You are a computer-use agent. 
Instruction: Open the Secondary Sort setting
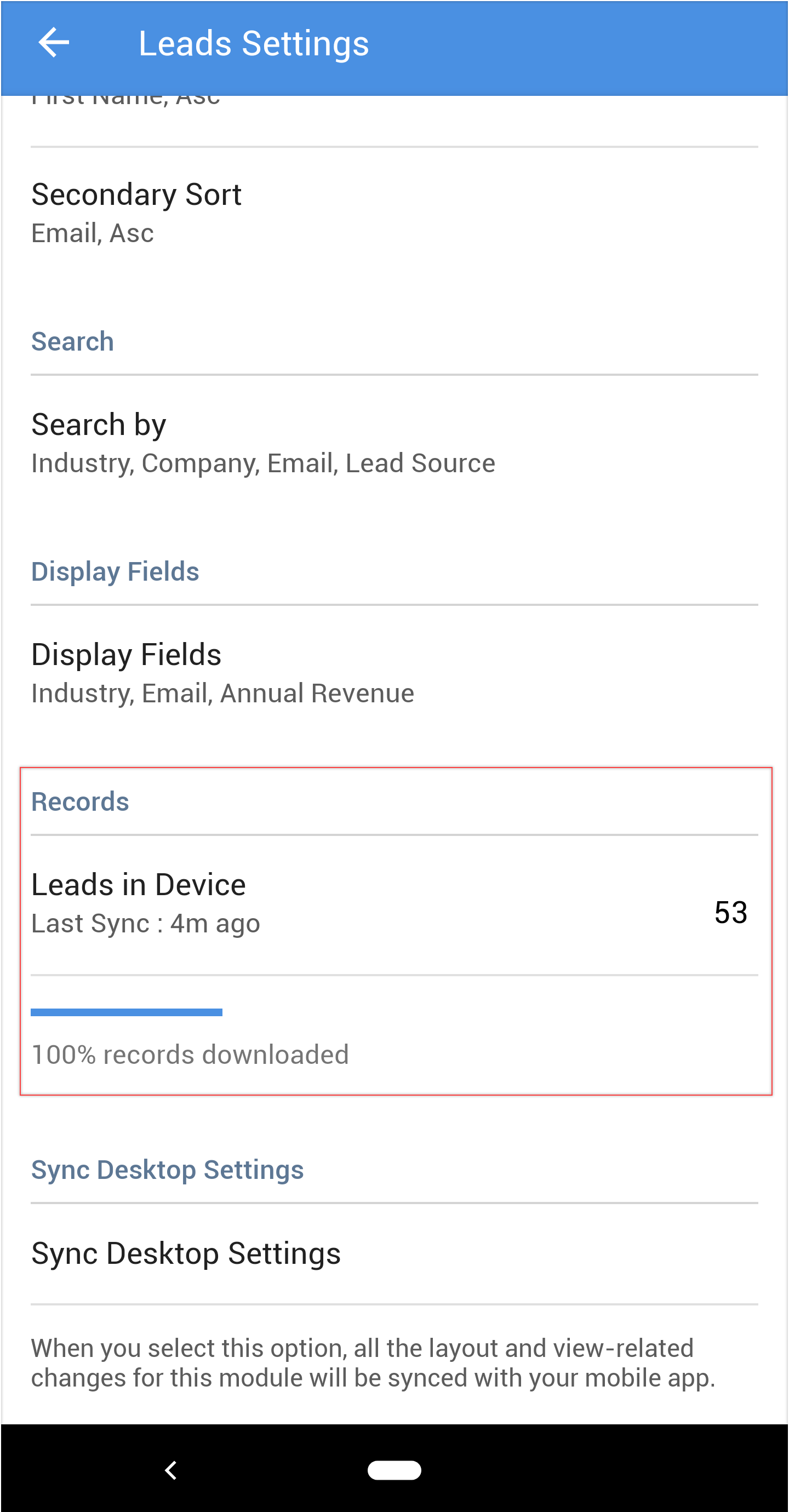[136, 195]
